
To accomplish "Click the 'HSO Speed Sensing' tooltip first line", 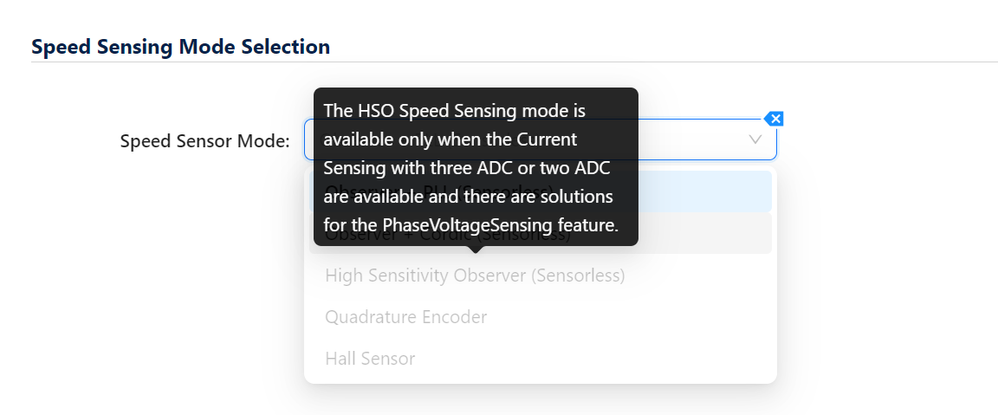I will [454, 111].
